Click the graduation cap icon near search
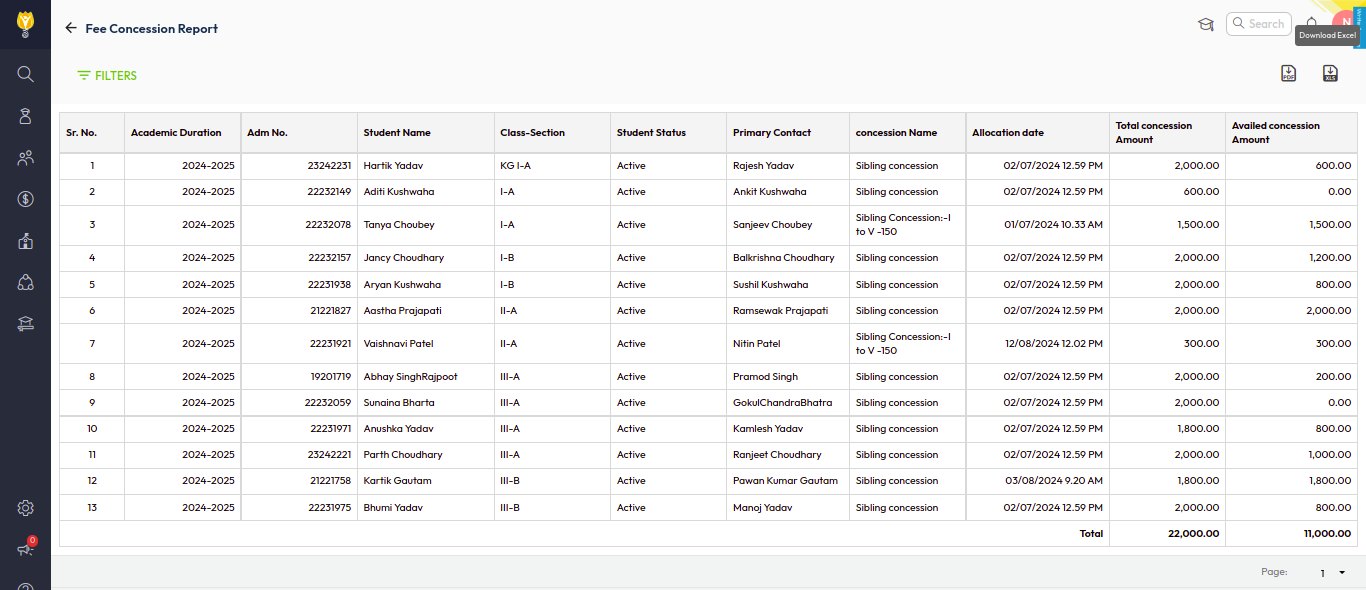 click(1206, 24)
